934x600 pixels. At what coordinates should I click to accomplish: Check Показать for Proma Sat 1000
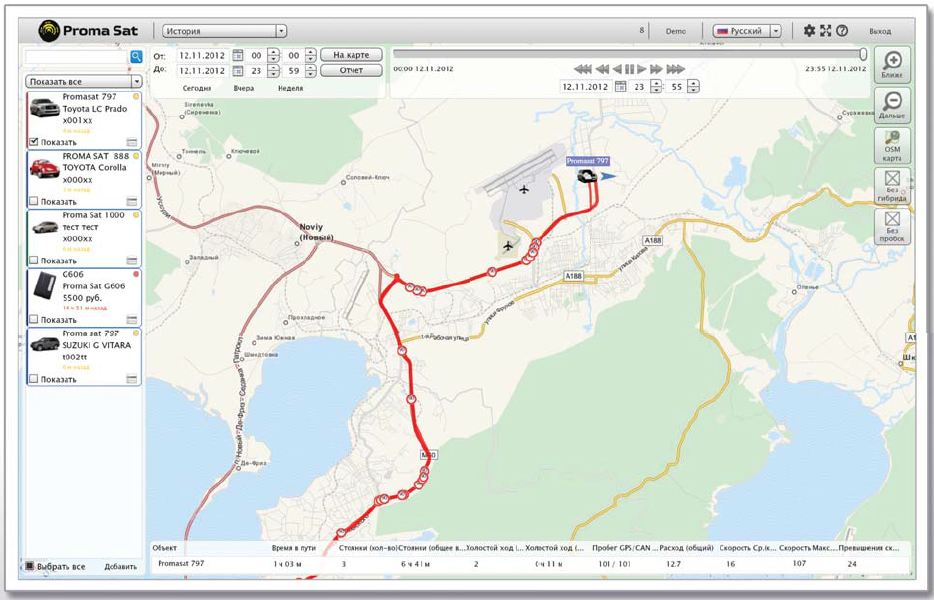pyautogui.click(x=33, y=260)
